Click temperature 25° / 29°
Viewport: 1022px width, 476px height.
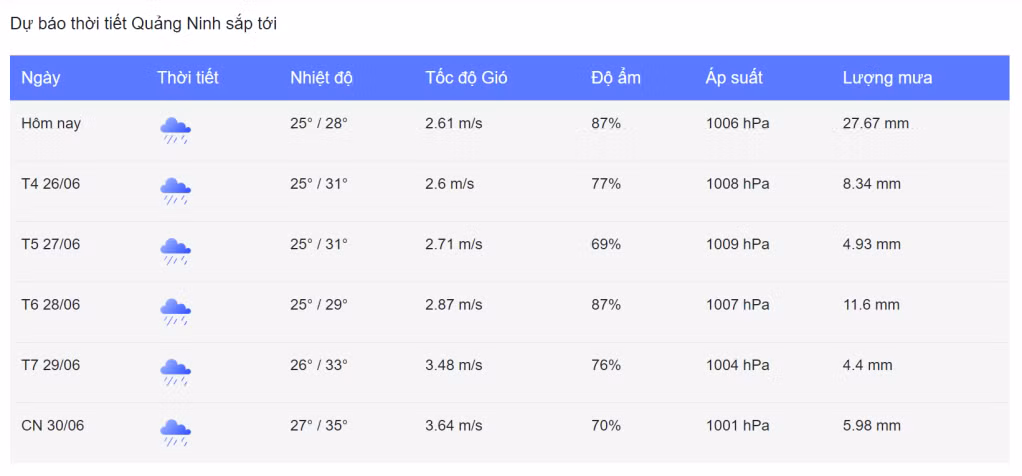(319, 305)
